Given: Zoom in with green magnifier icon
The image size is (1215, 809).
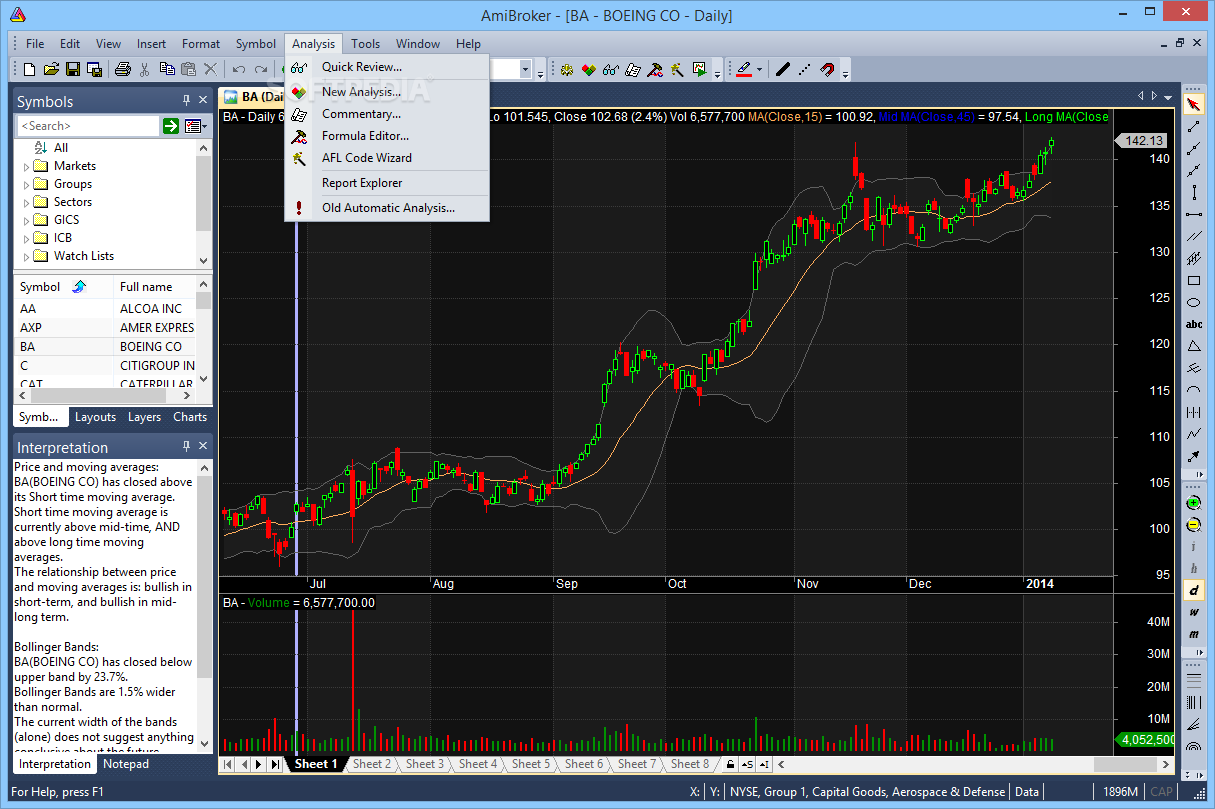Looking at the screenshot, I should click(1193, 502).
